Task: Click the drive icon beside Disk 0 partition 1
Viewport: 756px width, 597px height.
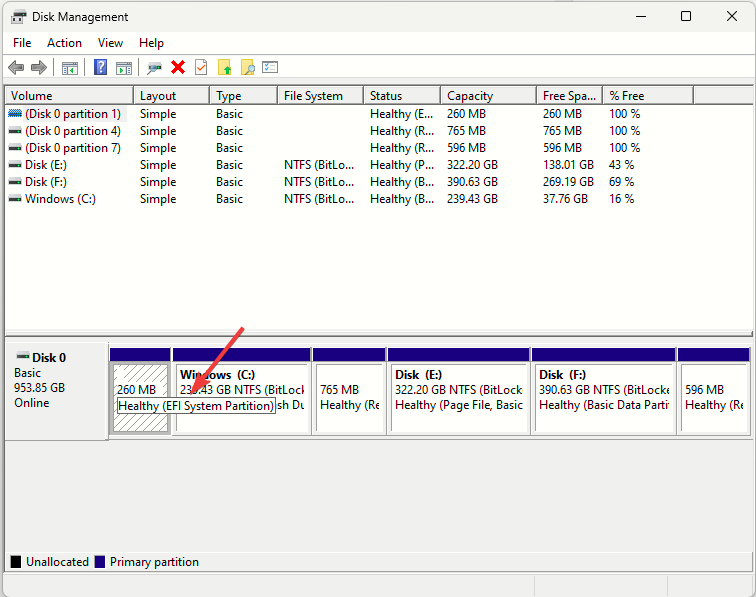Action: (15, 114)
